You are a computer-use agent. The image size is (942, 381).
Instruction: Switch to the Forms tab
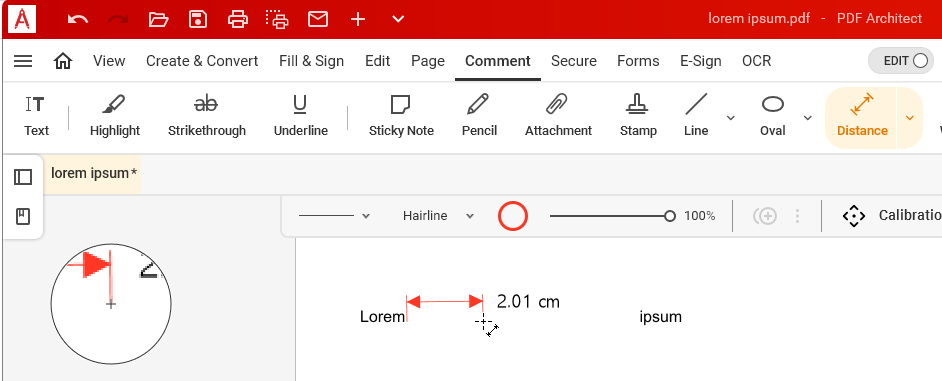tap(638, 61)
